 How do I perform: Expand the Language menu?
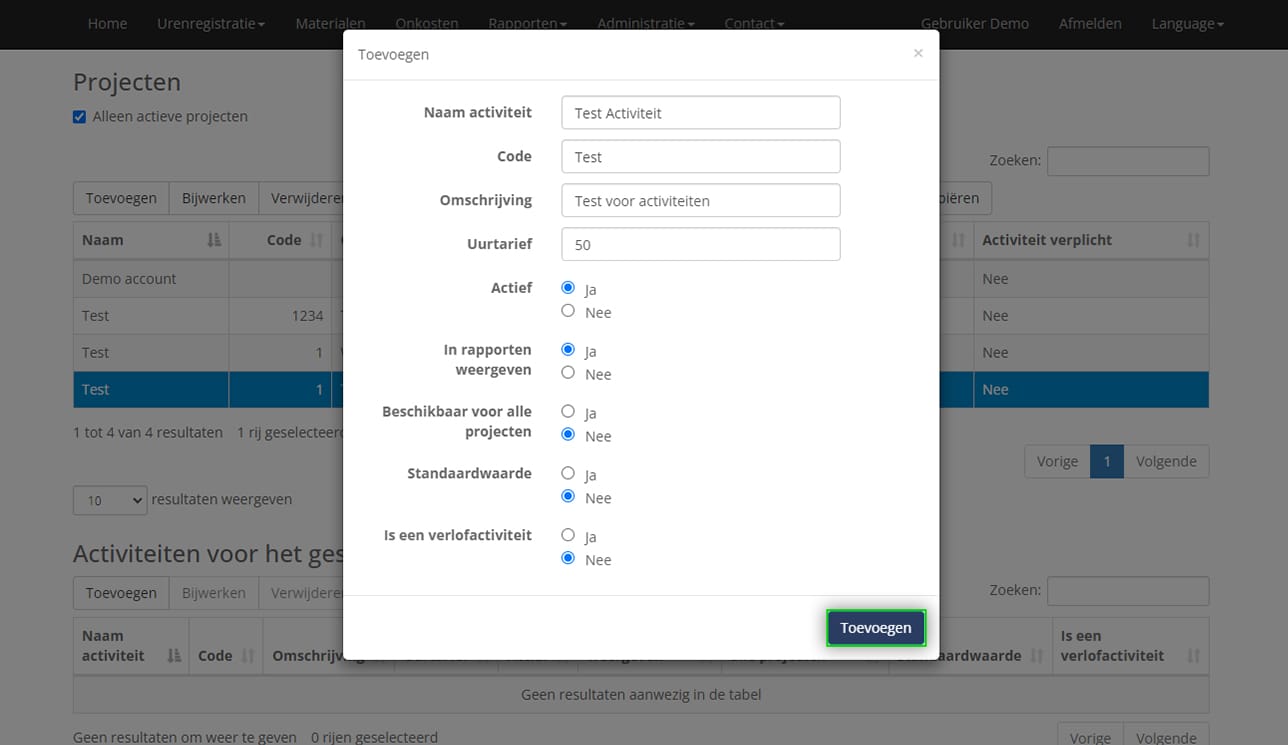coord(1187,24)
